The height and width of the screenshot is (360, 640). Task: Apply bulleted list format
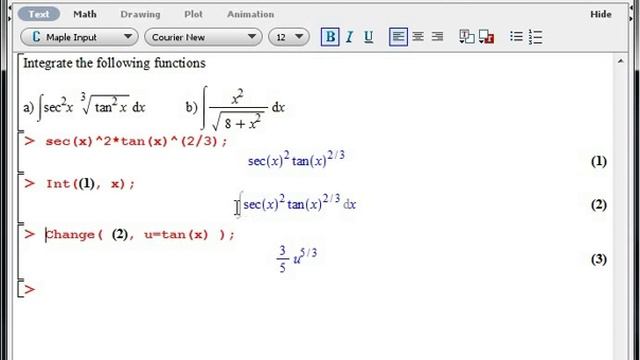(516, 37)
